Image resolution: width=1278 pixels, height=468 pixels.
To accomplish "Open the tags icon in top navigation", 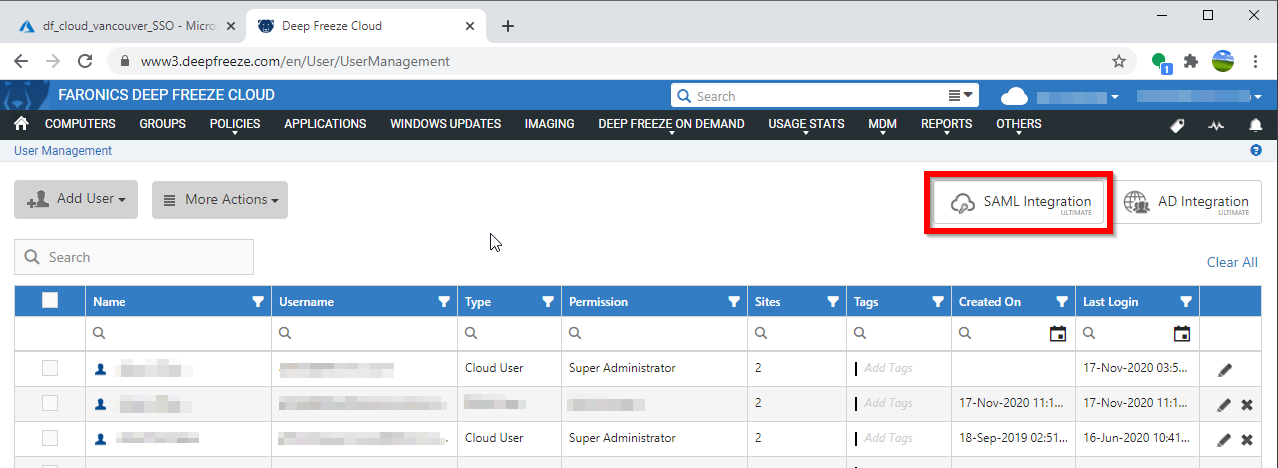I will pos(1177,125).
